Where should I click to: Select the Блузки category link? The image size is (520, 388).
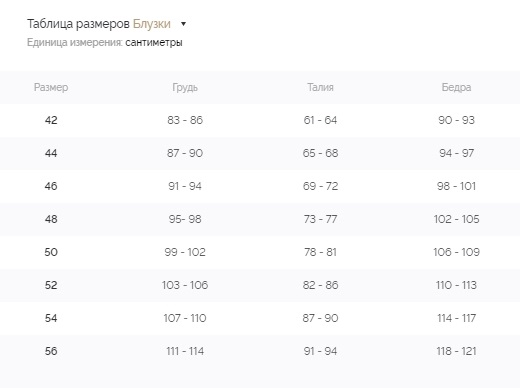152,24
